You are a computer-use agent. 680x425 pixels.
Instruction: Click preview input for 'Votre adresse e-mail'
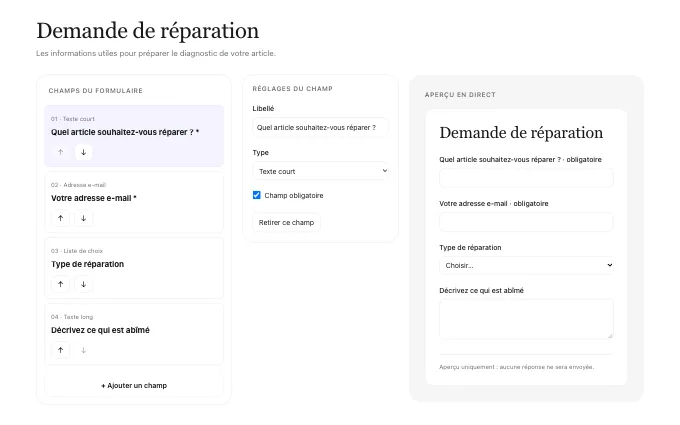click(x=526, y=222)
